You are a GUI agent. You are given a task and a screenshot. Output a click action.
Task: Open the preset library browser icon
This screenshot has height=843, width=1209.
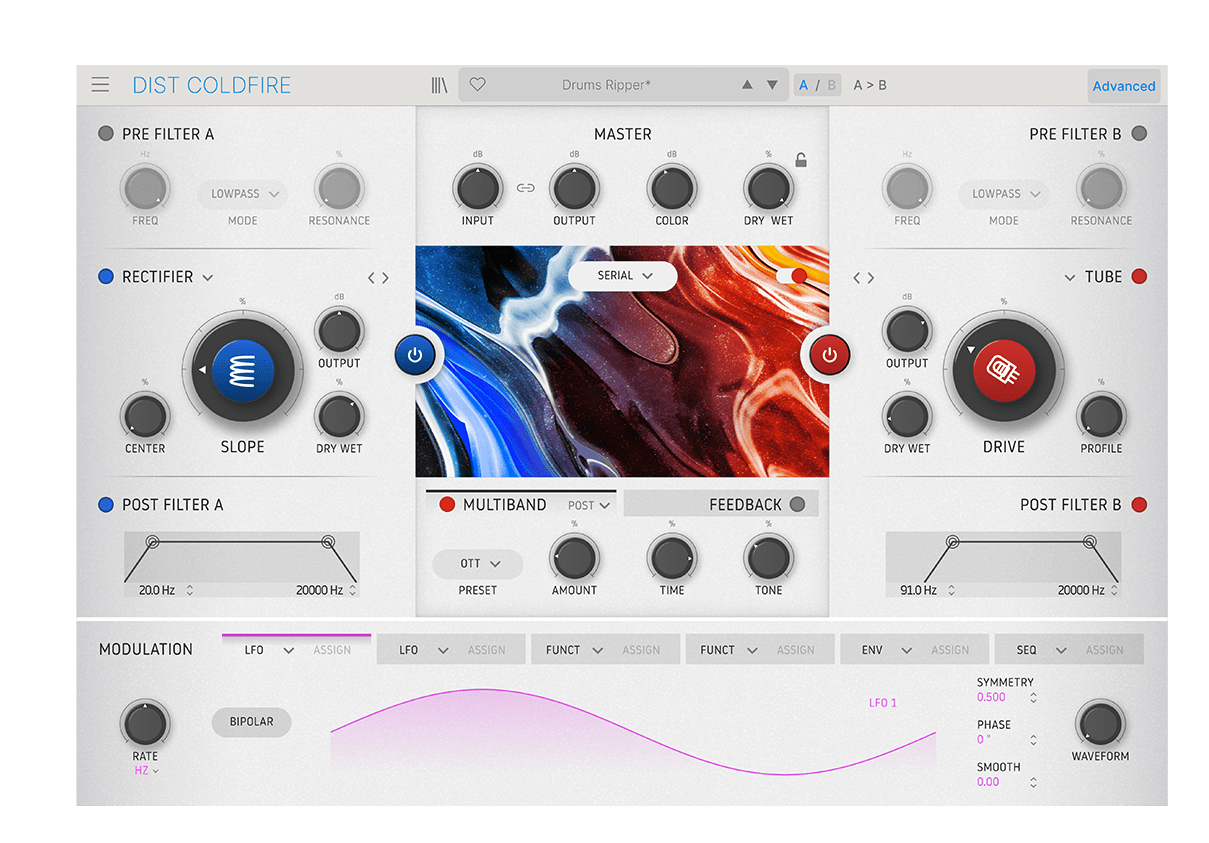(x=439, y=85)
